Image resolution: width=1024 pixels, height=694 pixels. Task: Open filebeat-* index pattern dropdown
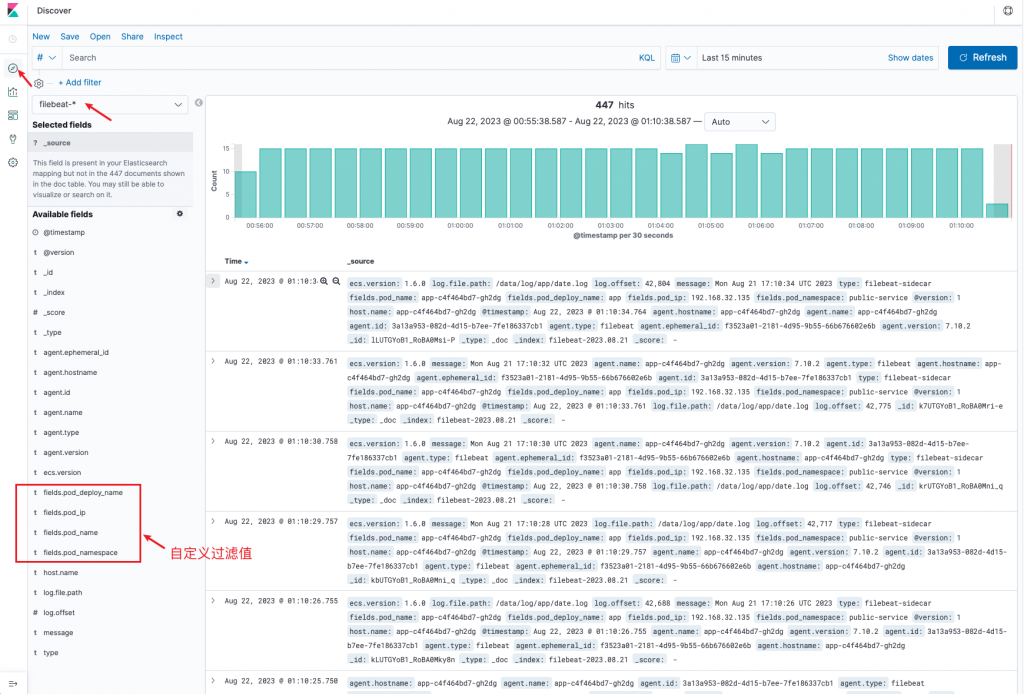110,104
